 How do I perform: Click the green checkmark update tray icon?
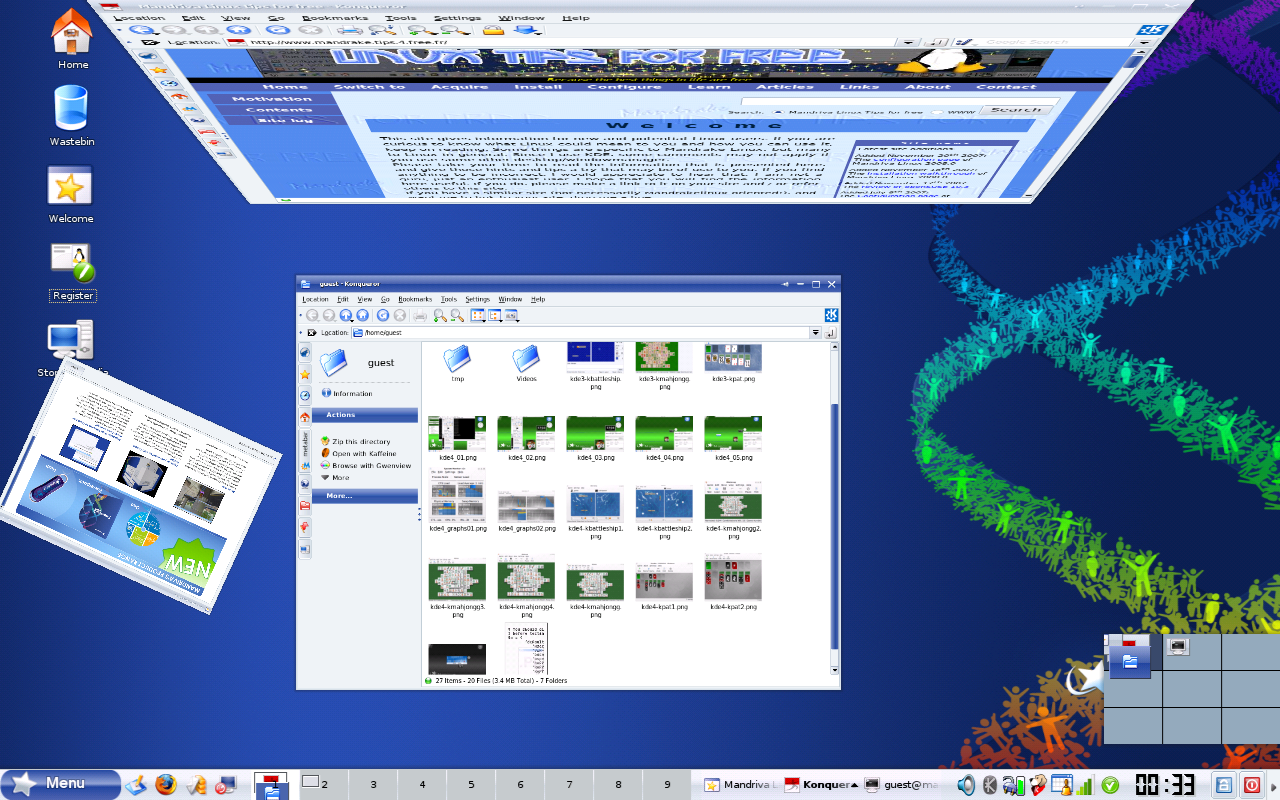pyautogui.click(x=1110, y=785)
